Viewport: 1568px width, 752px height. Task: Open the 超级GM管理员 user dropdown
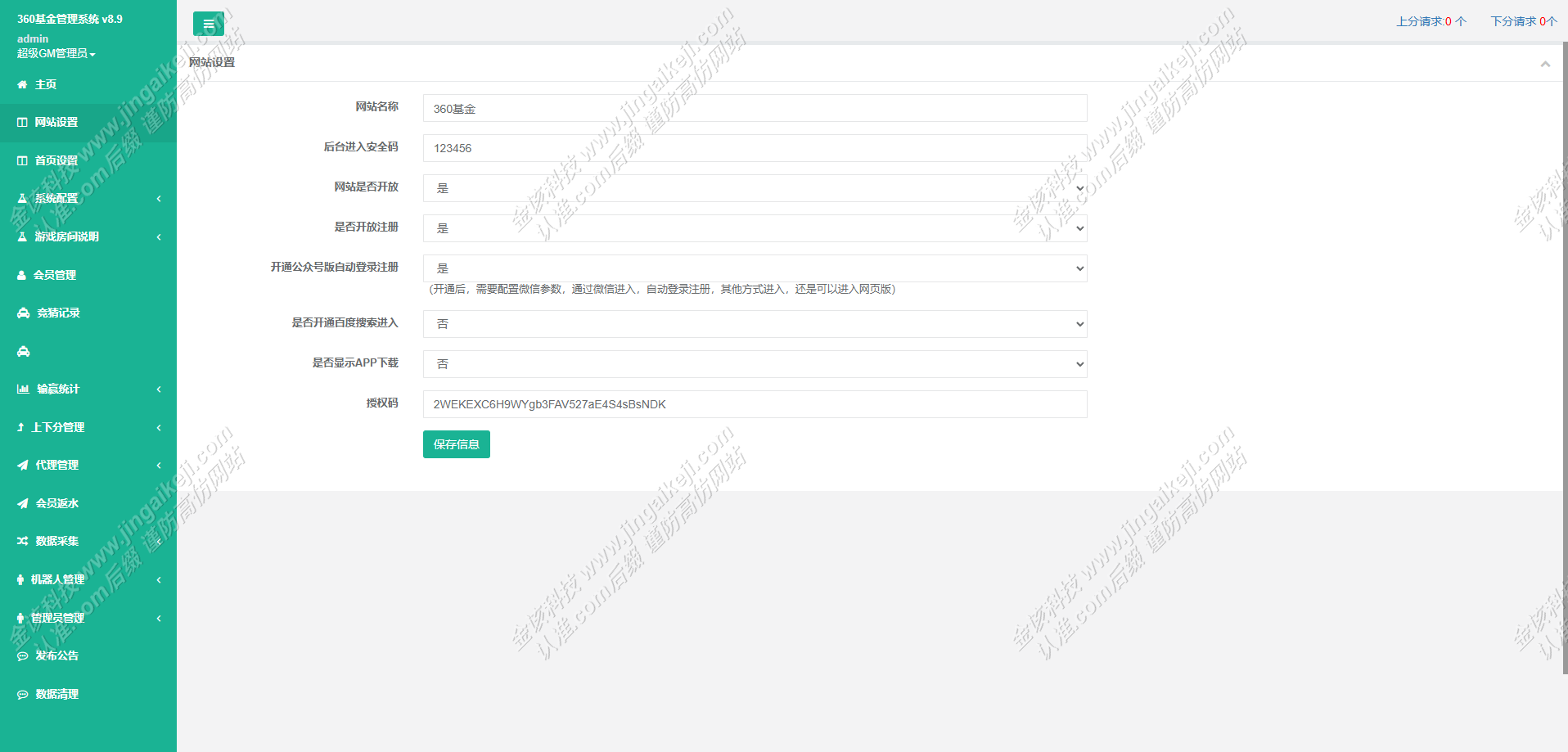coord(56,53)
